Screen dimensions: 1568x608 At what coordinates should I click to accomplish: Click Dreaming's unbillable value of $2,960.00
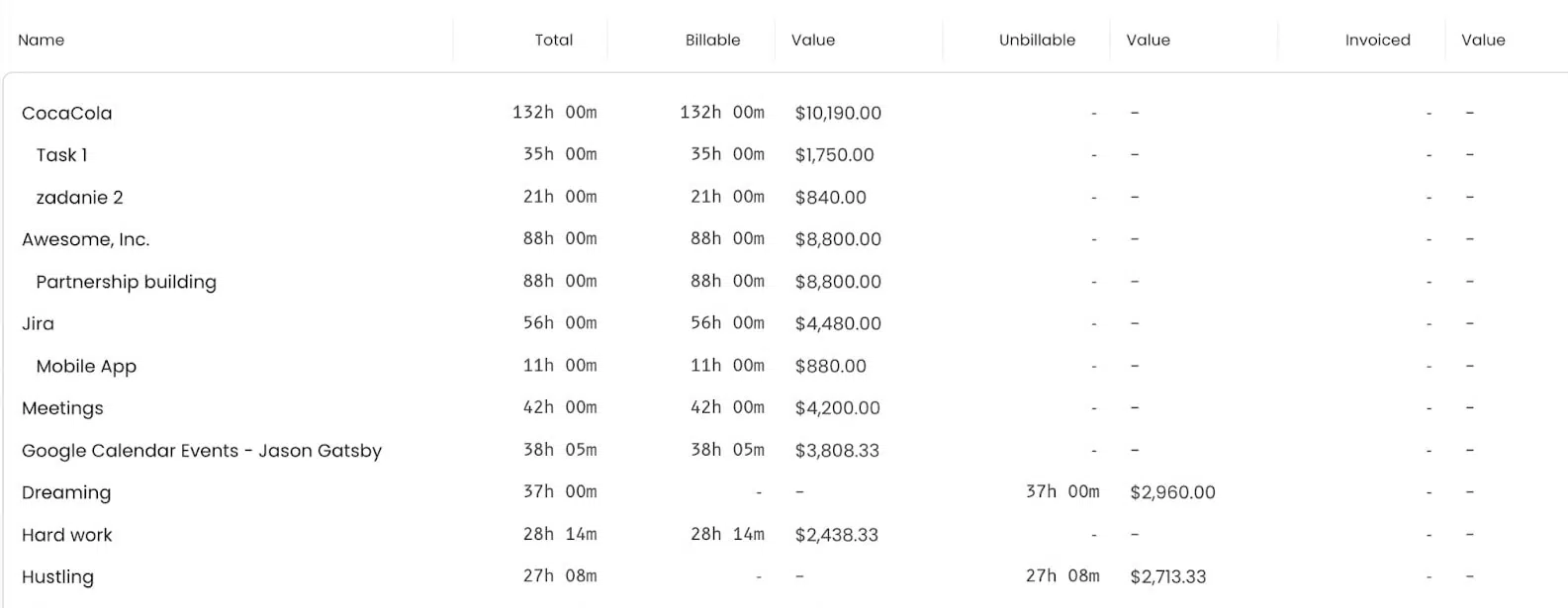(1173, 491)
